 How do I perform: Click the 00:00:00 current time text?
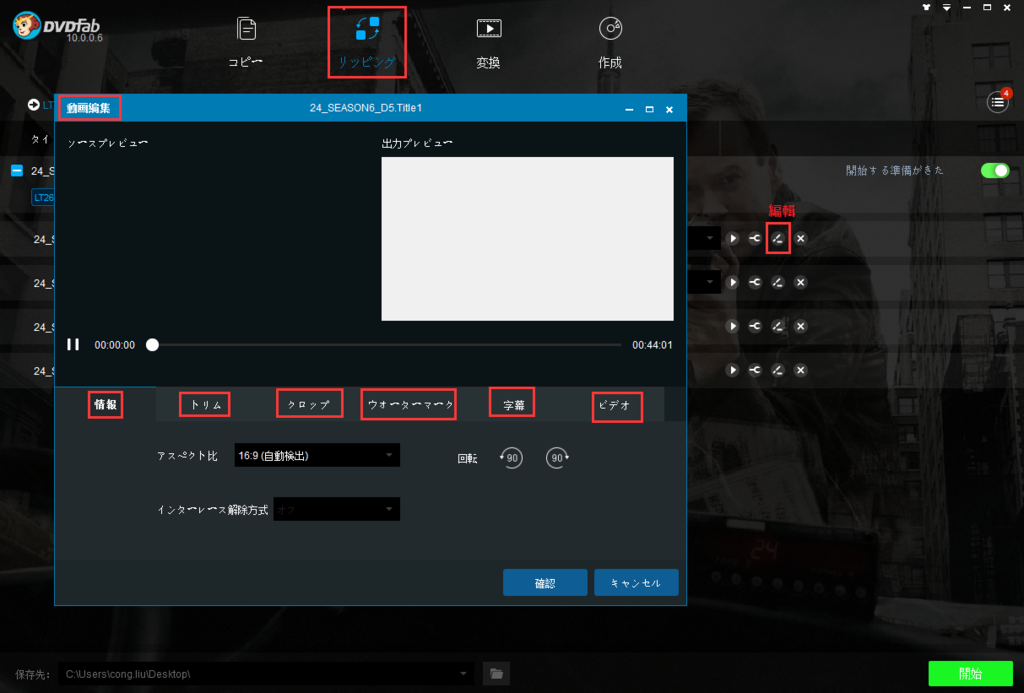[x=115, y=345]
